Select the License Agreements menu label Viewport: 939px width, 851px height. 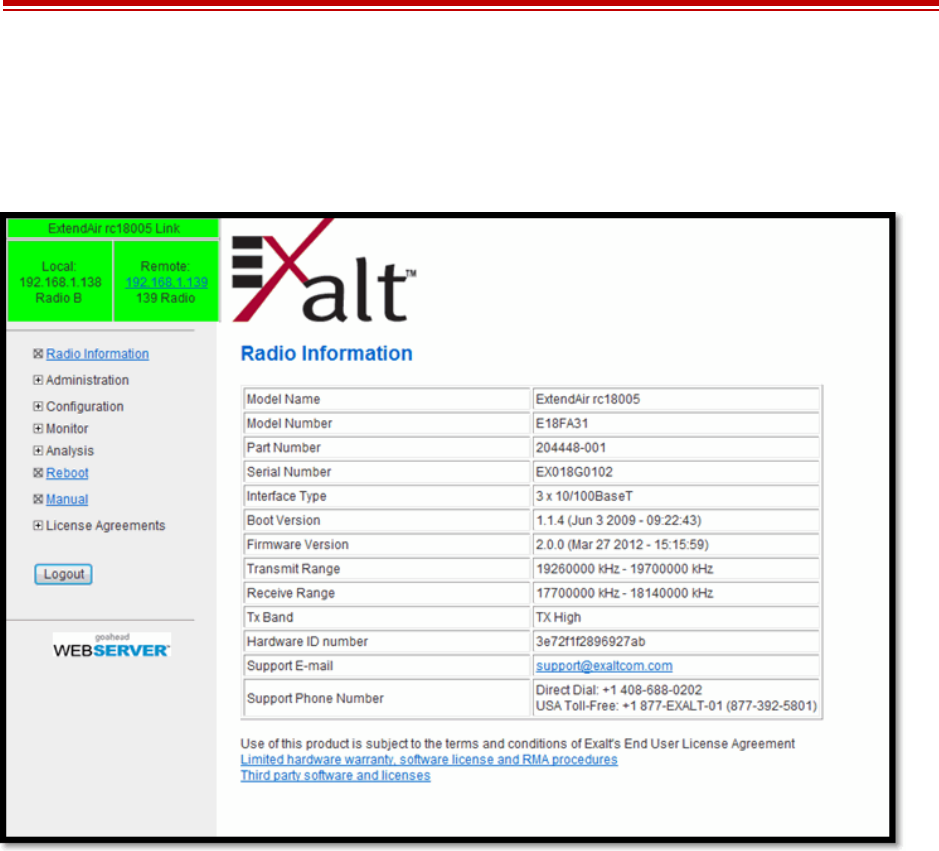coord(105,526)
